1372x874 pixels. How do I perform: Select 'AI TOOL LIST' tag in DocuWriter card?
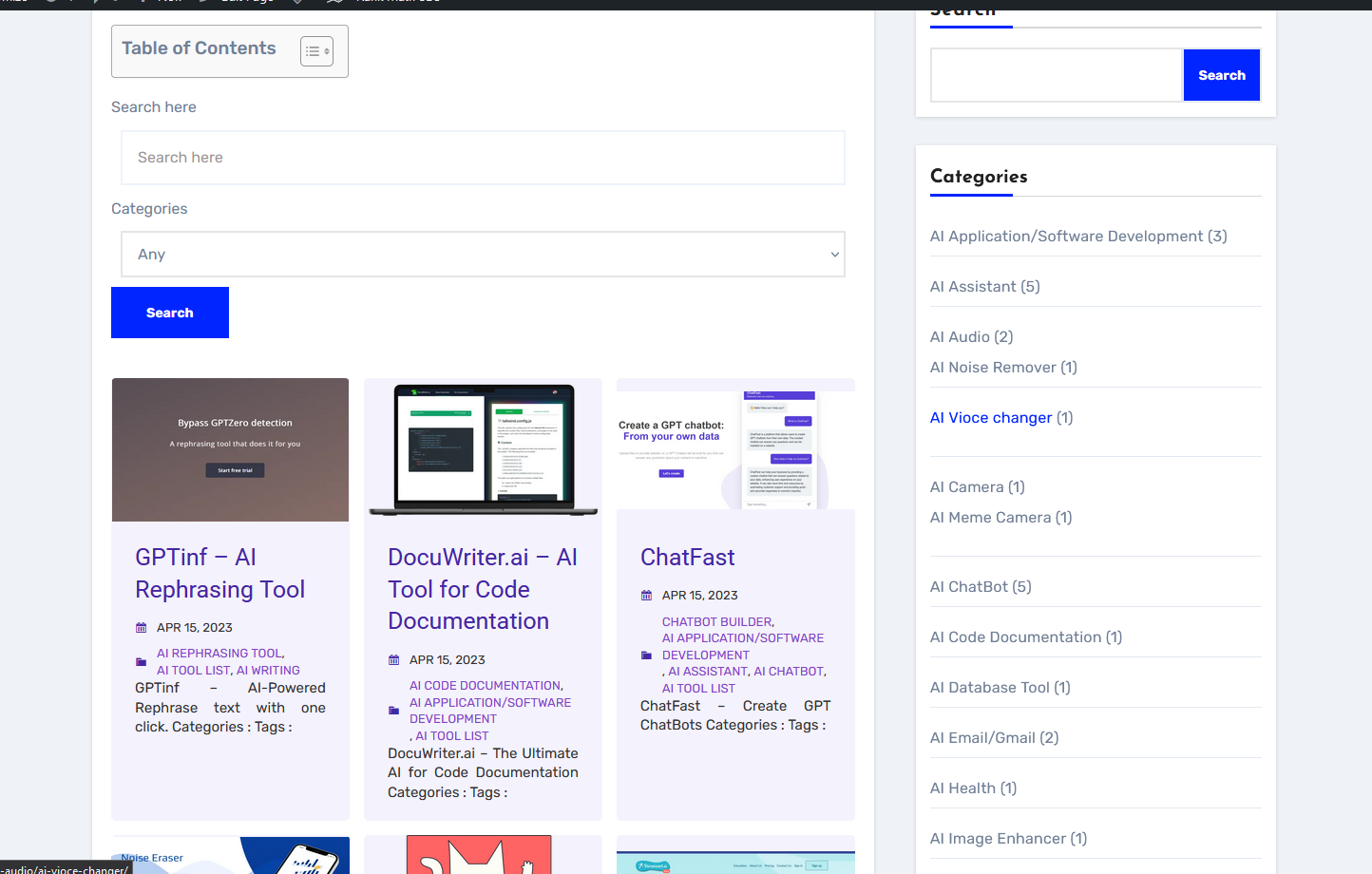click(452, 736)
